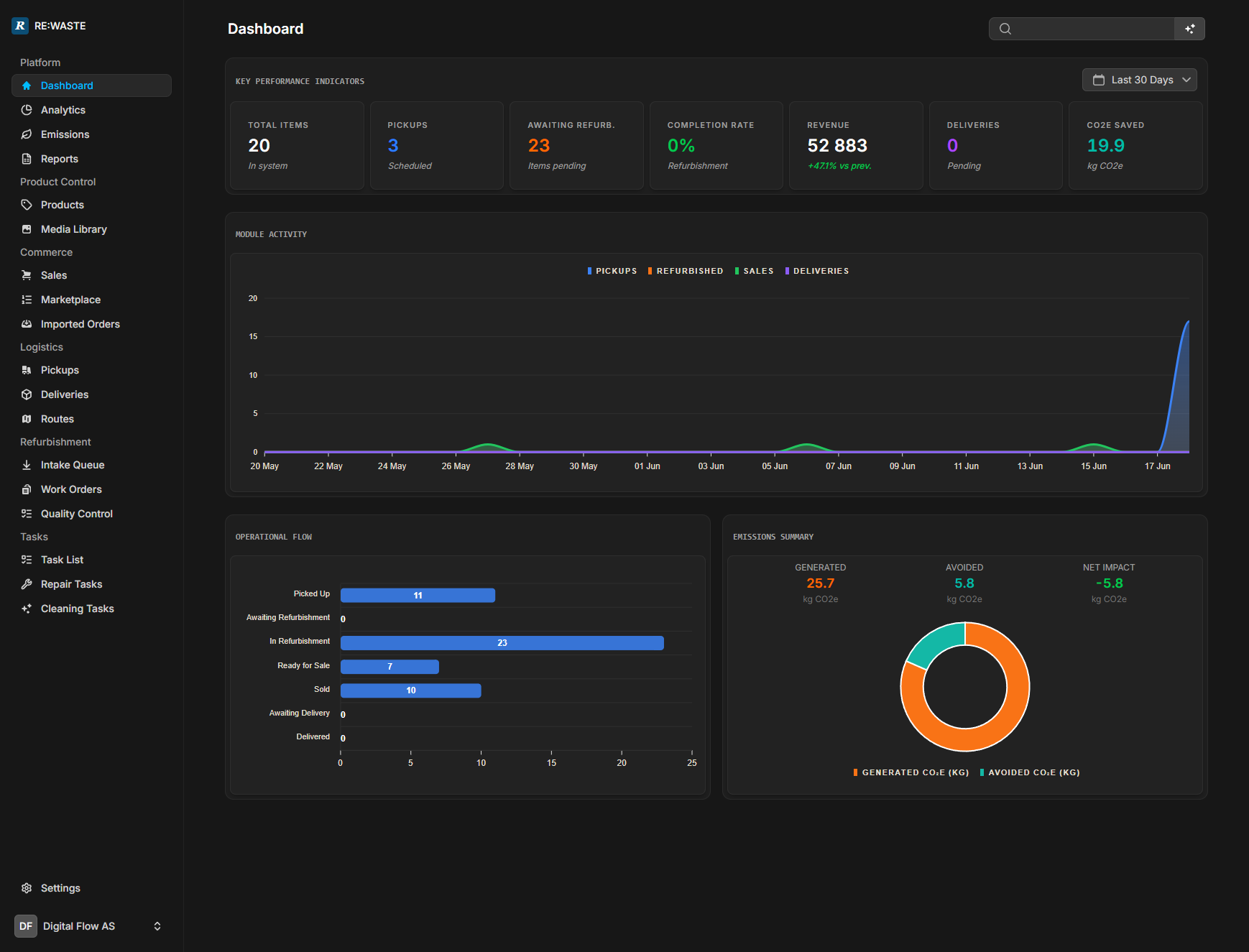The image size is (1249, 952).
Task: Click the Deliveries KPI card showing 0
Action: (996, 145)
